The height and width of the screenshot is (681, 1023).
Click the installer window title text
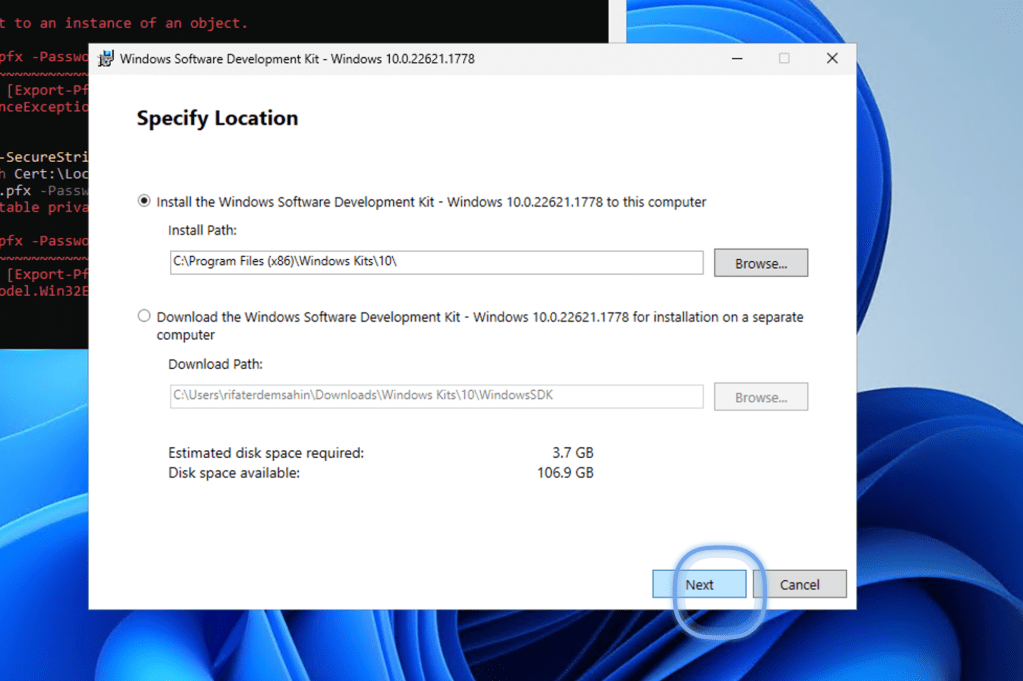[297, 59]
